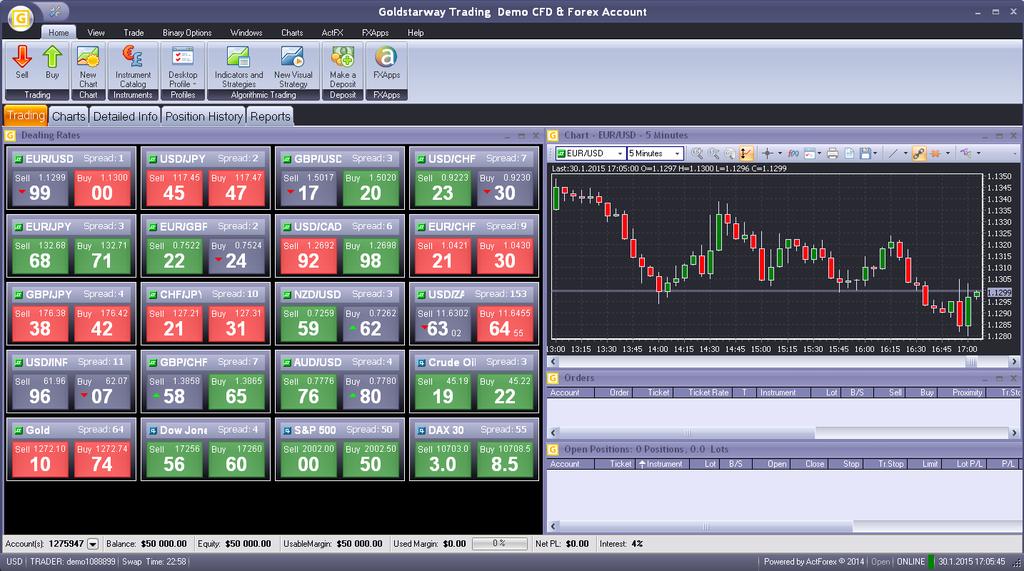This screenshot has width=1024, height=571.
Task: Expand line tool dropdown arrow
Action: 905,154
